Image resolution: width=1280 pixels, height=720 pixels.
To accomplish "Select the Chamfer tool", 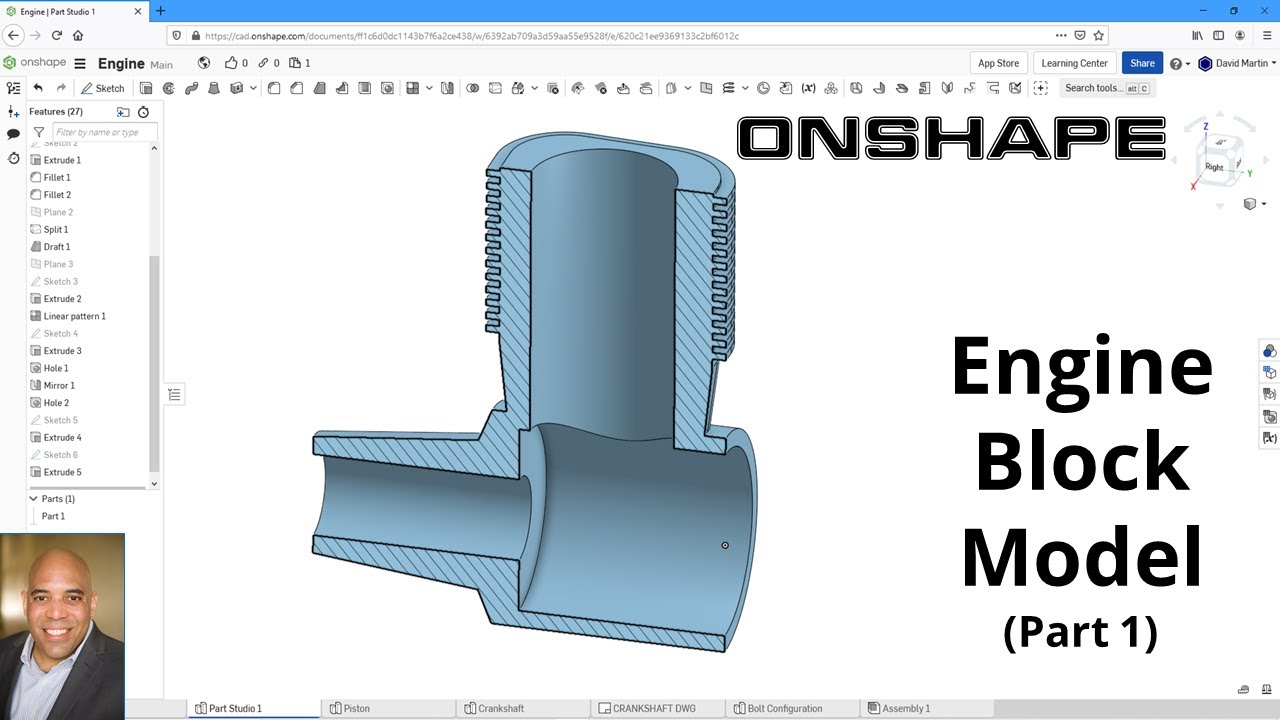I will (x=297, y=88).
